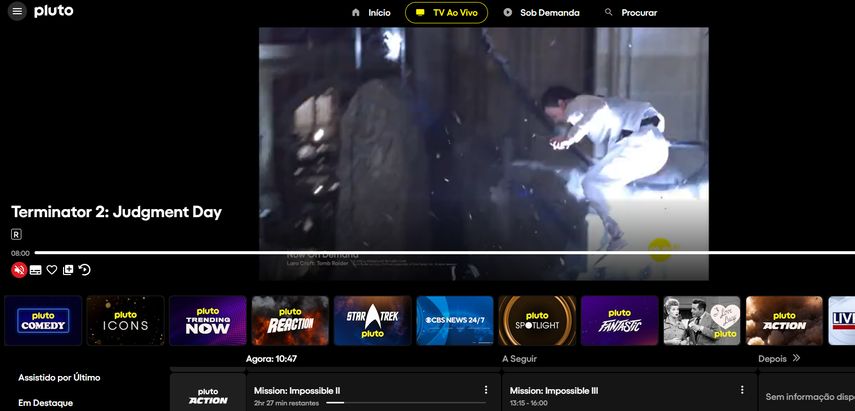
Task: Select TV Ao Vivo tab
Action: [446, 13]
